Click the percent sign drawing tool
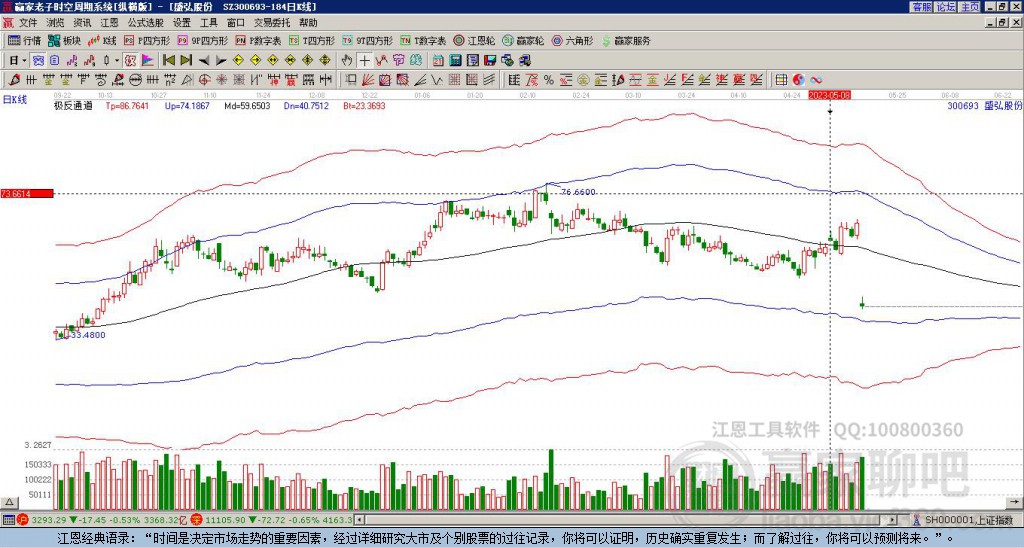 coord(548,79)
